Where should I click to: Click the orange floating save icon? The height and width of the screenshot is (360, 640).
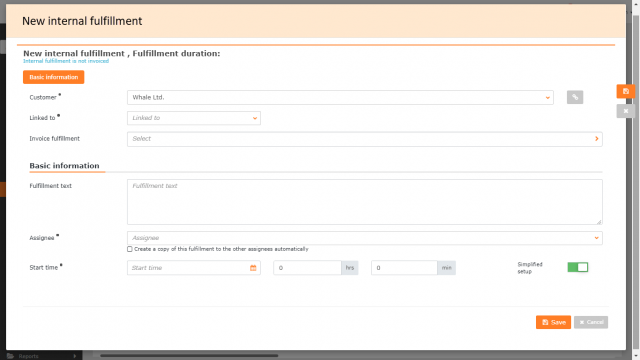(x=625, y=91)
